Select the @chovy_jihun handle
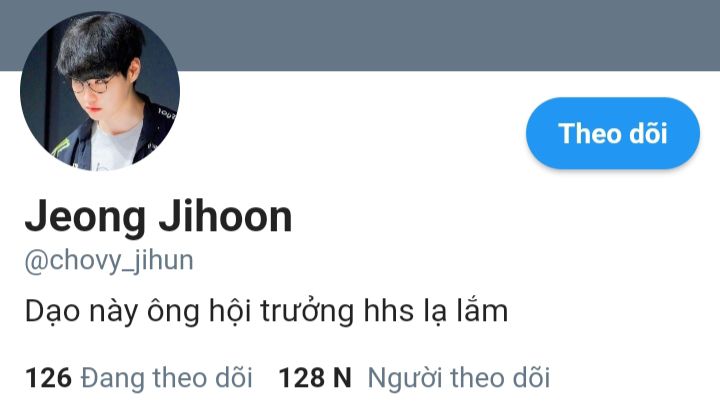This screenshot has width=720, height=405. (109, 260)
